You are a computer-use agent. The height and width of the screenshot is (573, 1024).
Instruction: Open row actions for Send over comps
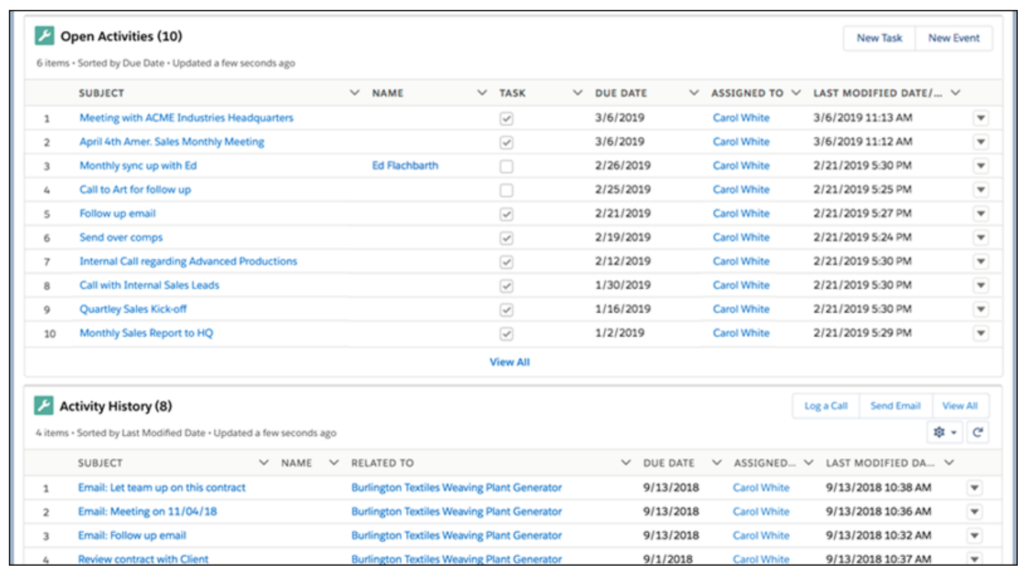tap(981, 238)
